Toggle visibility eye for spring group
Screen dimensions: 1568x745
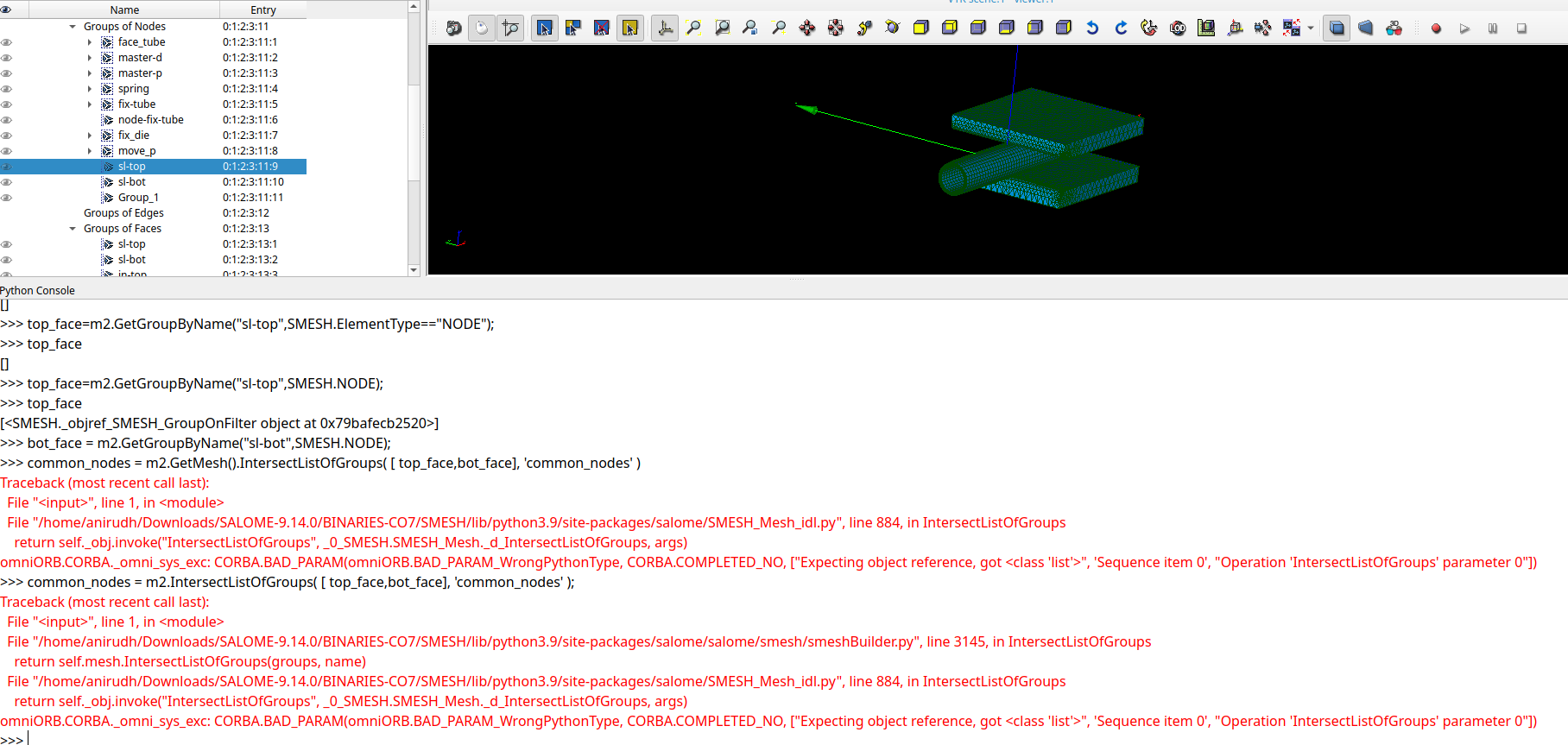[7, 89]
